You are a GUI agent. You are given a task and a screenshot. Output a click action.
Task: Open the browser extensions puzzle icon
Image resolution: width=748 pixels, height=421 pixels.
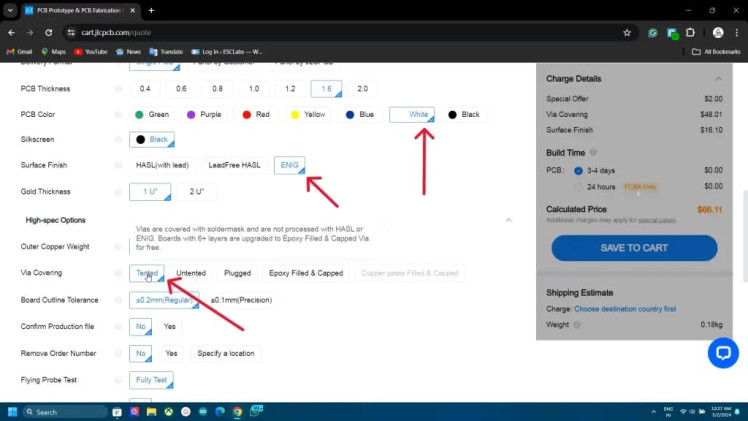click(x=690, y=32)
